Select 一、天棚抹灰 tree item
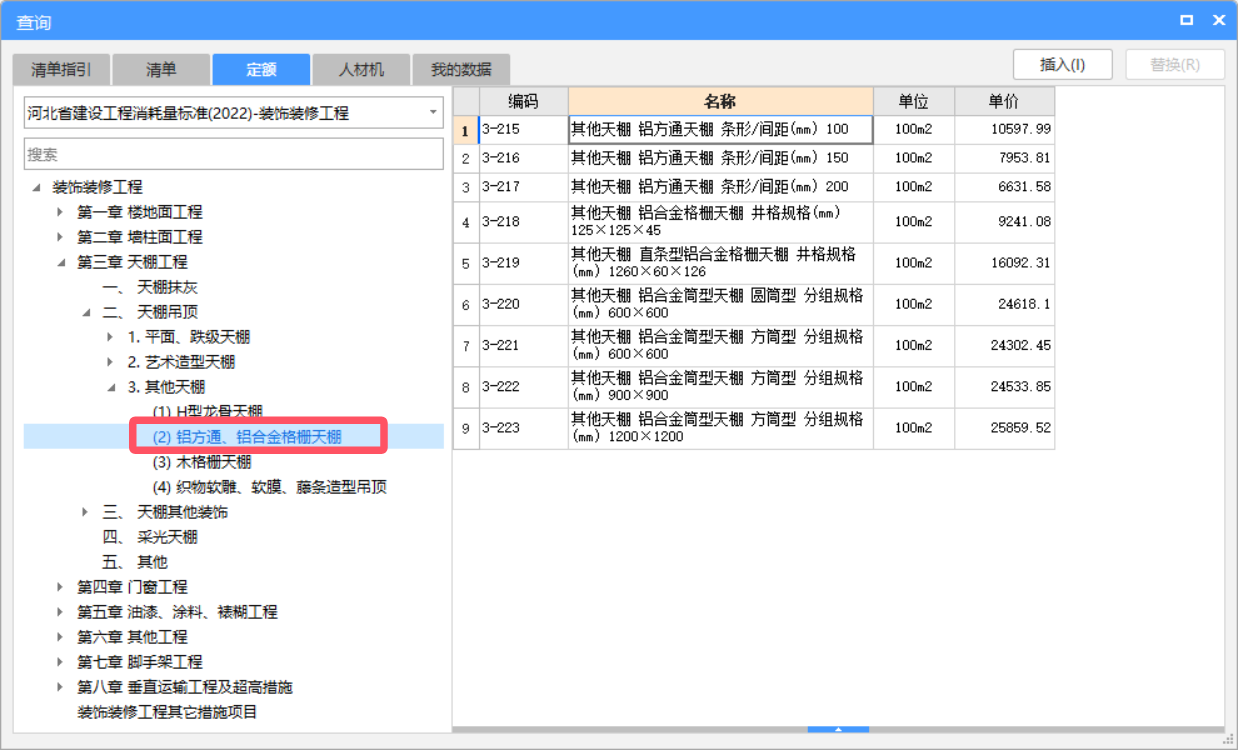 [x=150, y=287]
